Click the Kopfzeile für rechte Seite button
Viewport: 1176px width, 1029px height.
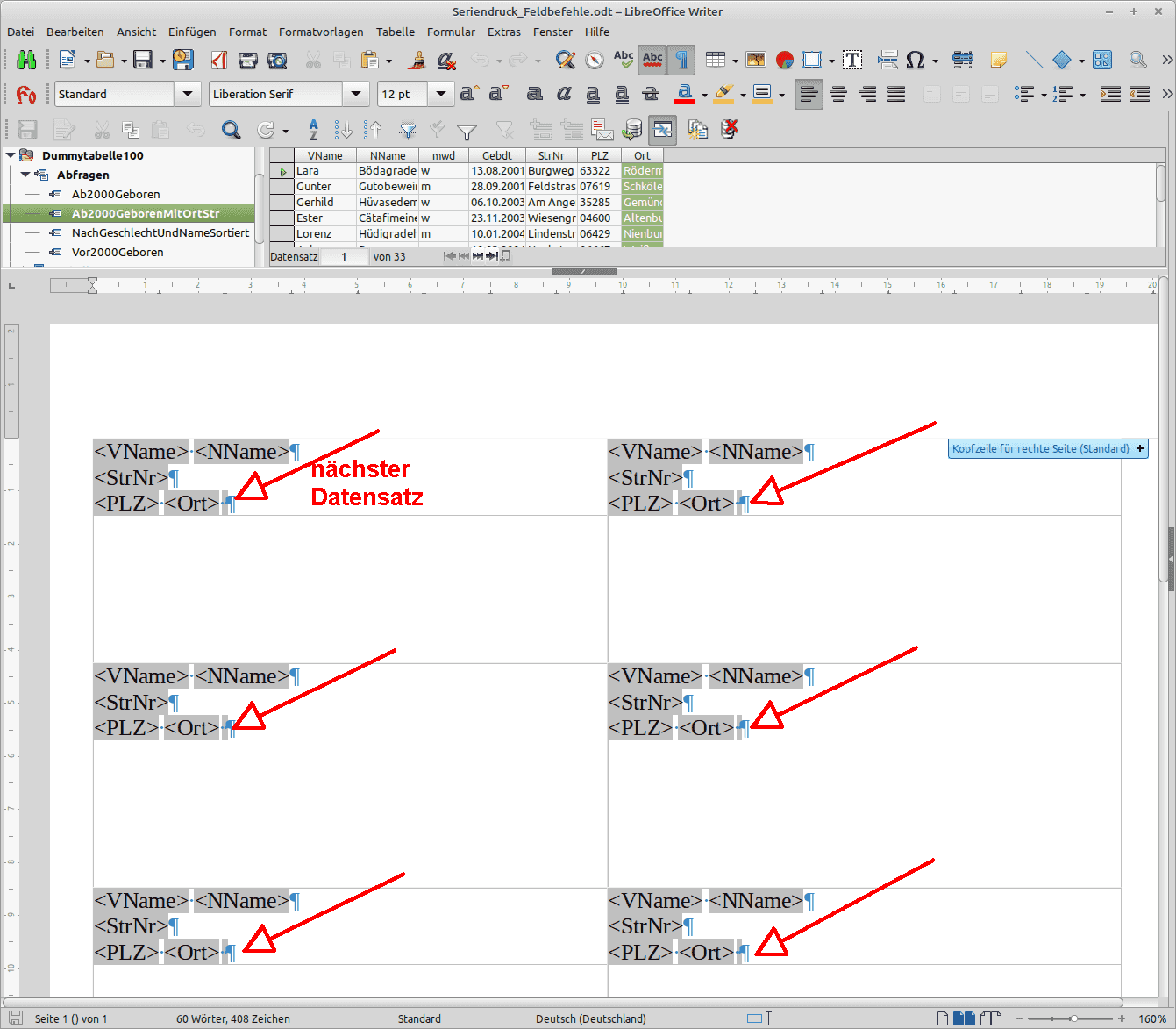coord(1048,448)
